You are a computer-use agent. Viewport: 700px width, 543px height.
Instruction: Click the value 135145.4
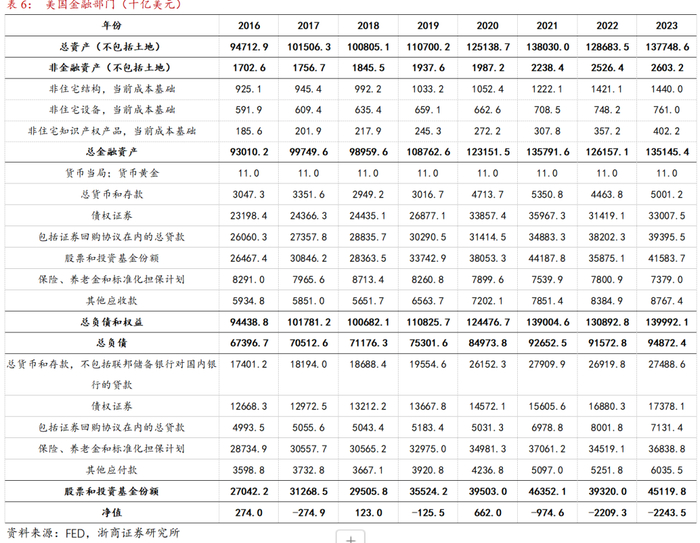[x=667, y=152]
